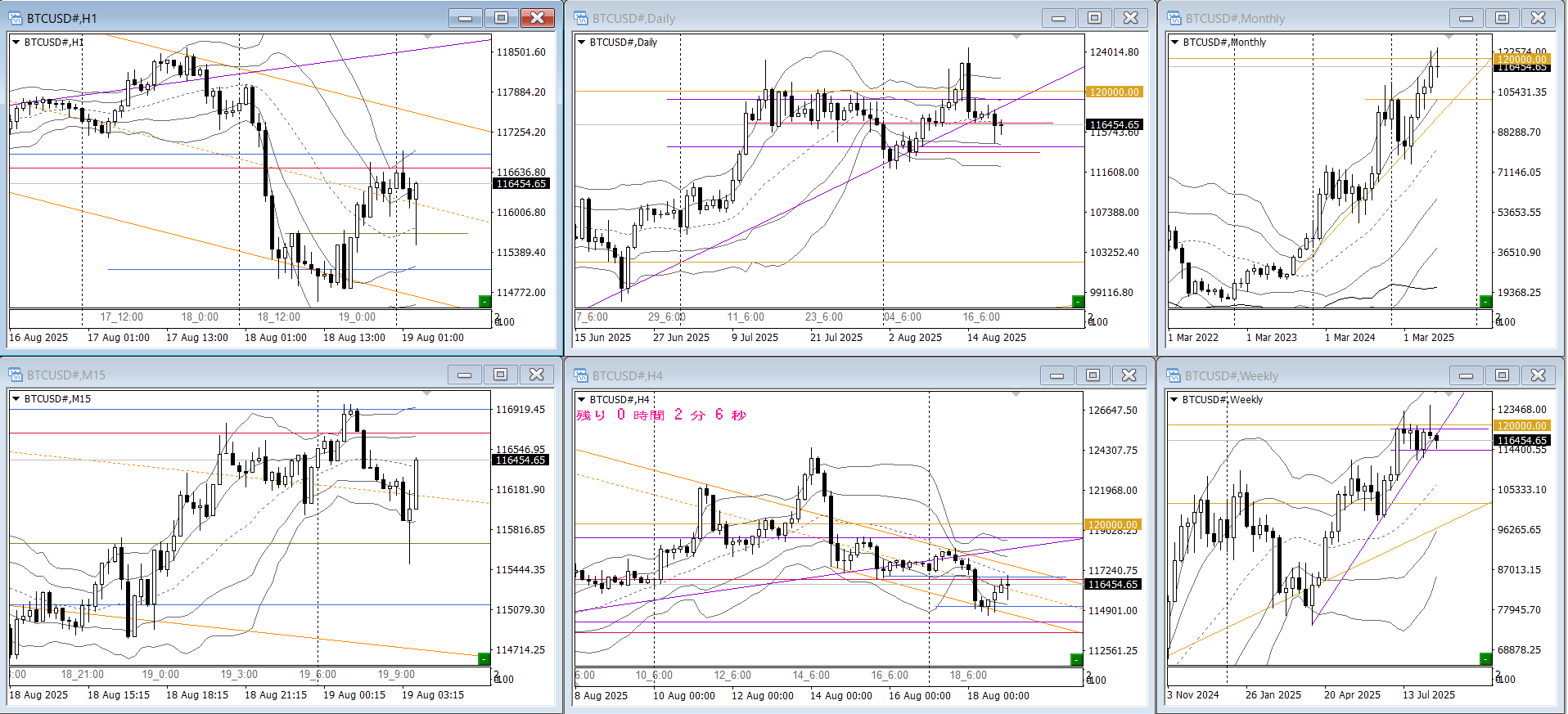Click the BTCUSD#,Daily window title icon

(581, 18)
